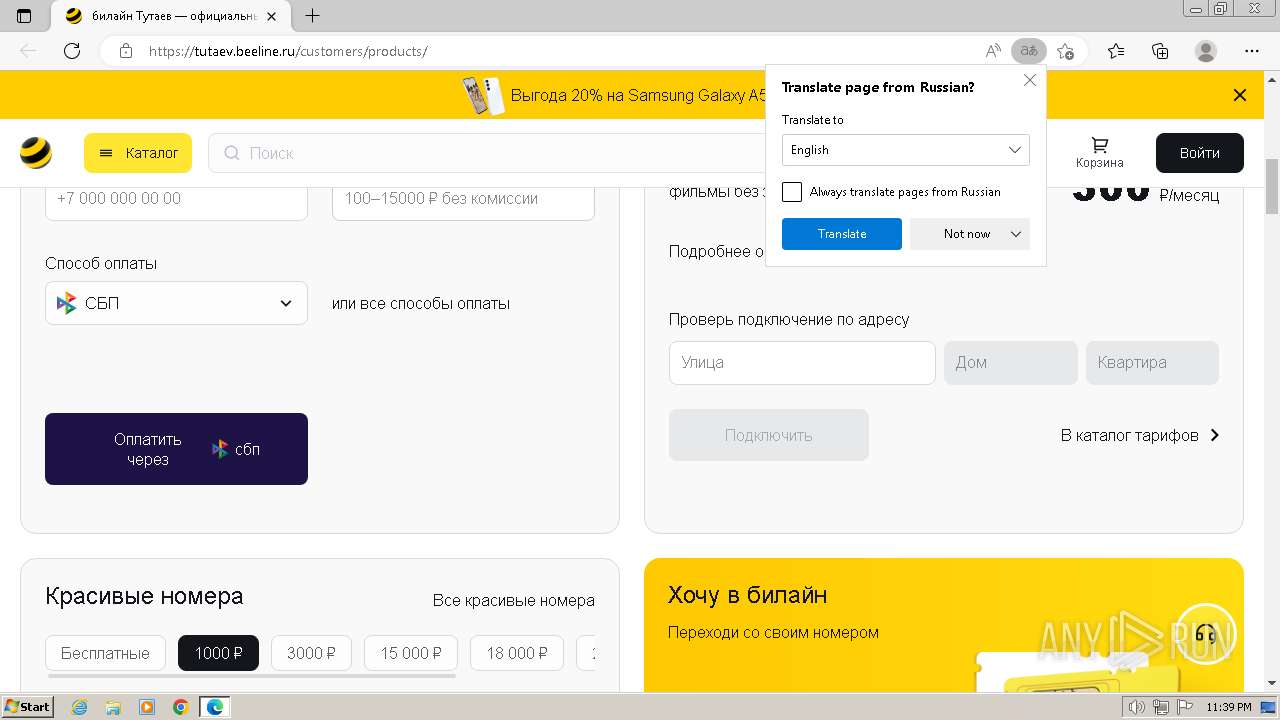Viewport: 1280px width, 720px height.
Task: Close the Translate page popup
Action: pyautogui.click(x=1030, y=81)
